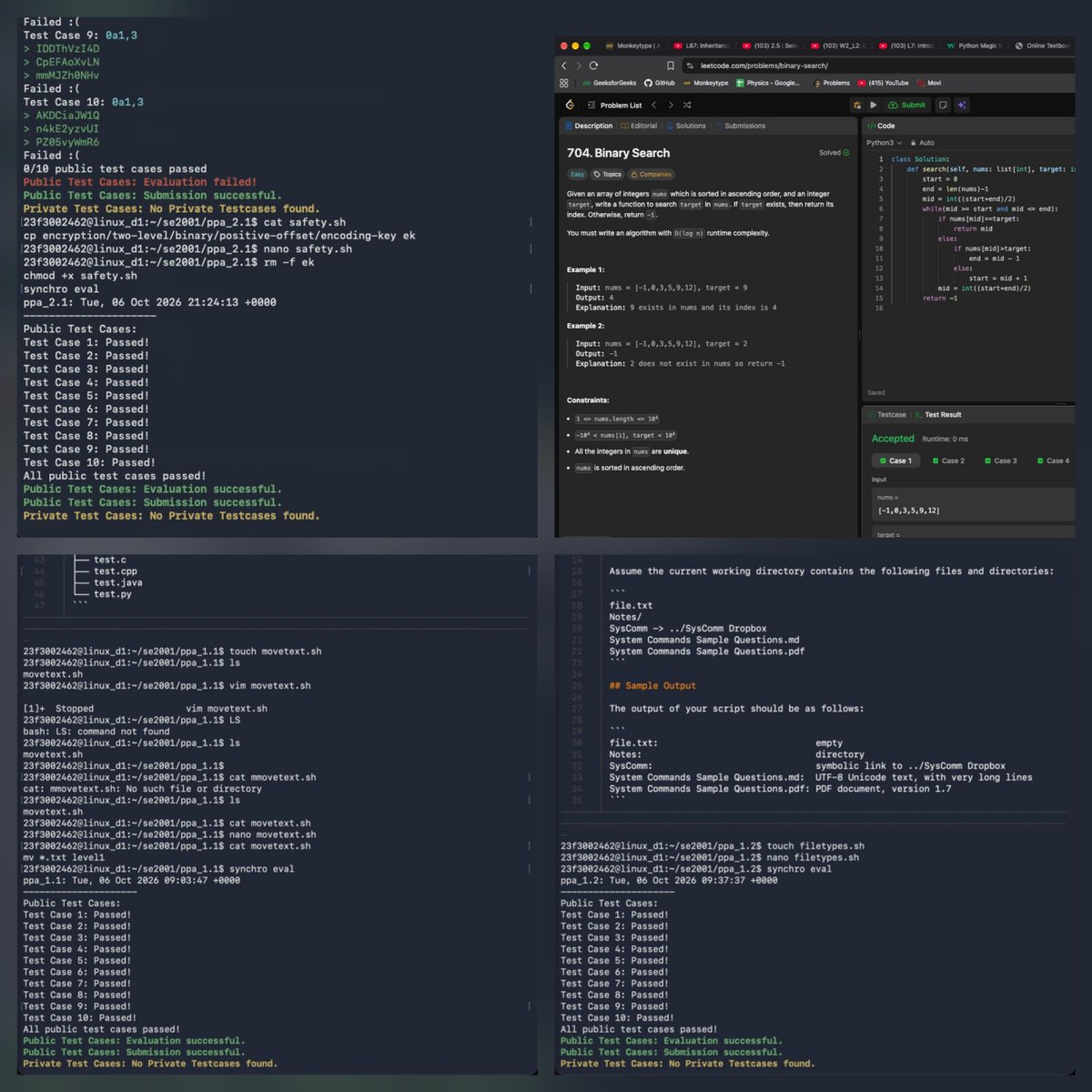Image resolution: width=1092 pixels, height=1092 pixels.
Task: Open the (415) YouTube bookmark
Action: pos(883,83)
